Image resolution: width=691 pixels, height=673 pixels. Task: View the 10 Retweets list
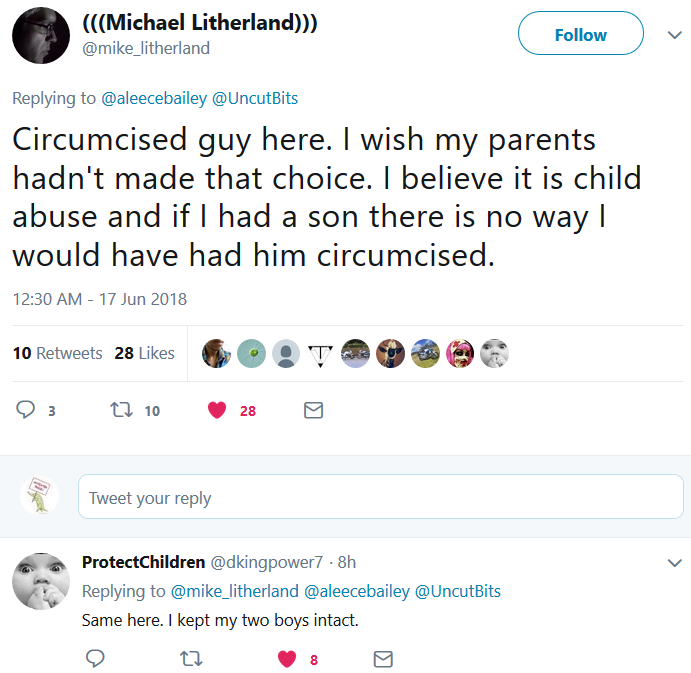click(57, 353)
